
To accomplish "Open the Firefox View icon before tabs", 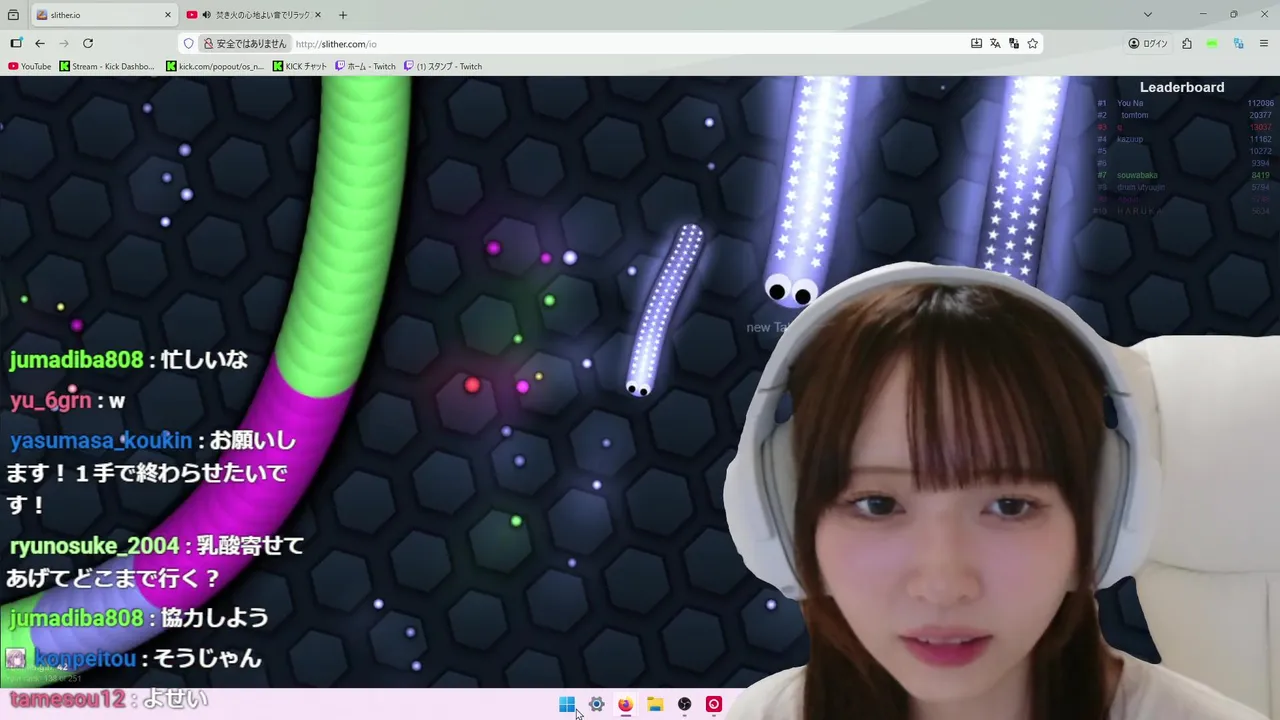I will pyautogui.click(x=14, y=15).
